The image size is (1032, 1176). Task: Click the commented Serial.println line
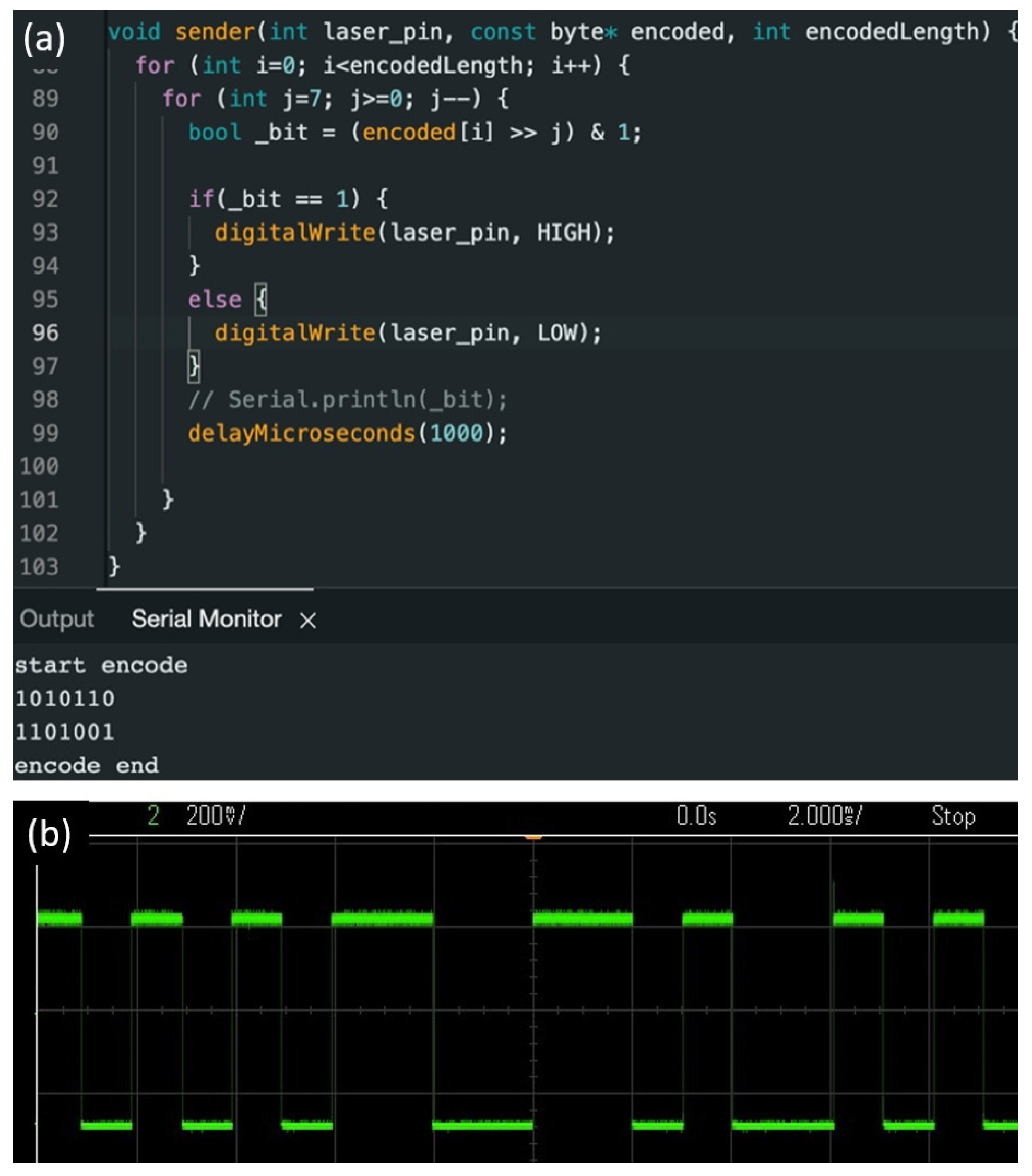pos(348,399)
